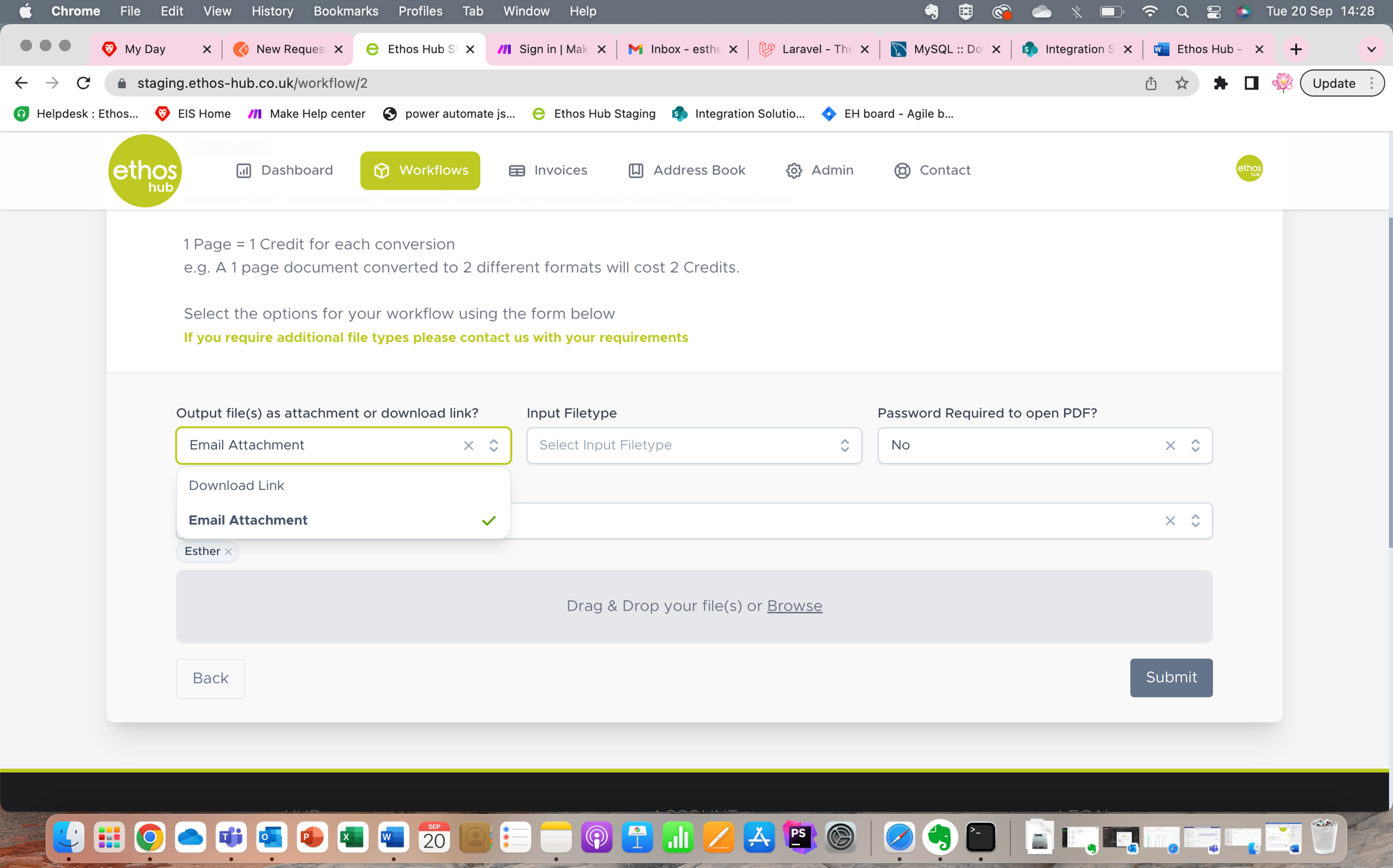Switch to the Inbox Gmail tab

[679, 48]
